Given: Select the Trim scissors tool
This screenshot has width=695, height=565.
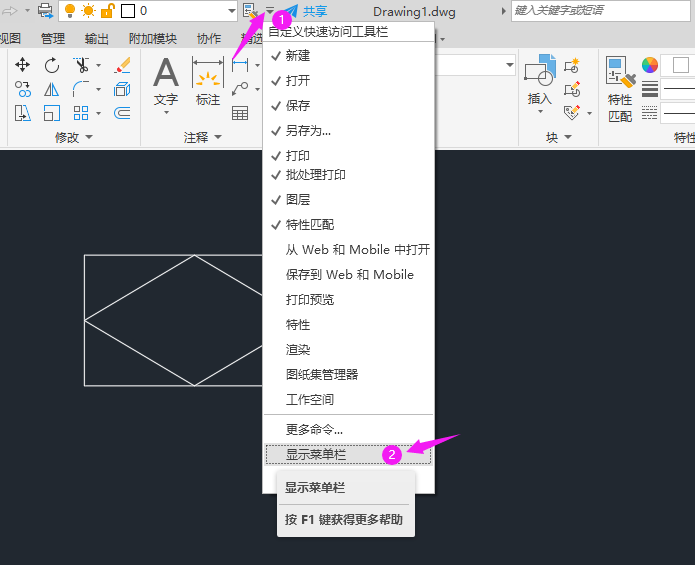Looking at the screenshot, I should pos(82,65).
